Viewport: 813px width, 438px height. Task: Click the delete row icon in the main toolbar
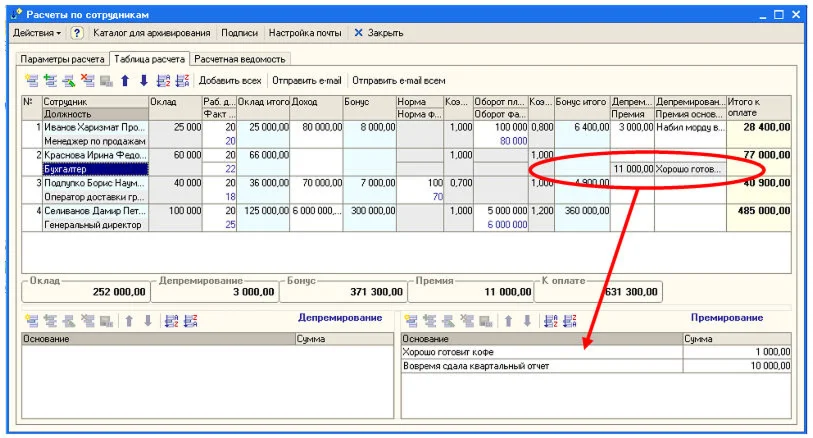(87, 80)
